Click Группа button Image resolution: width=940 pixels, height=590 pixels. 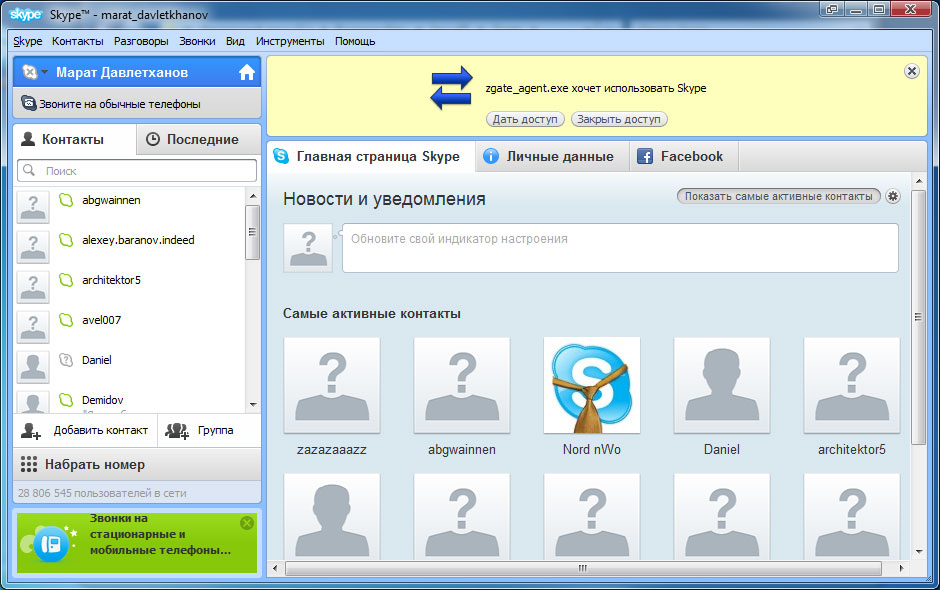(209, 431)
